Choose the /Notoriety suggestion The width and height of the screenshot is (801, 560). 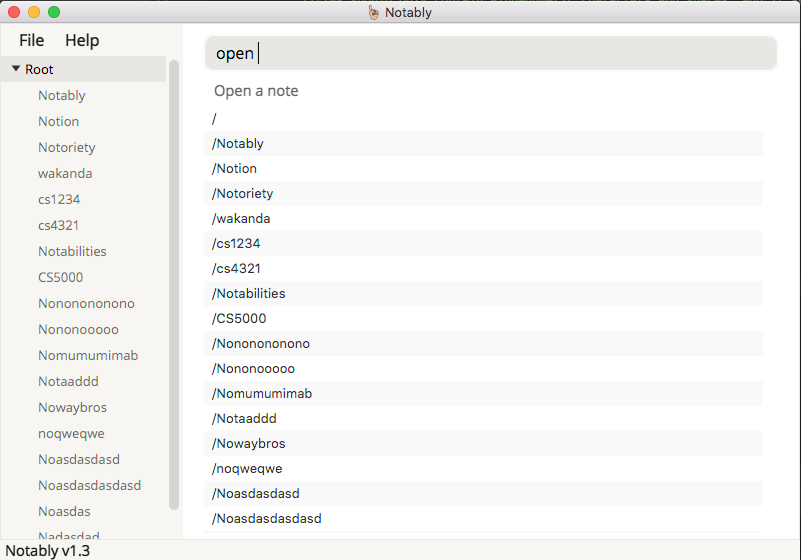coord(483,194)
